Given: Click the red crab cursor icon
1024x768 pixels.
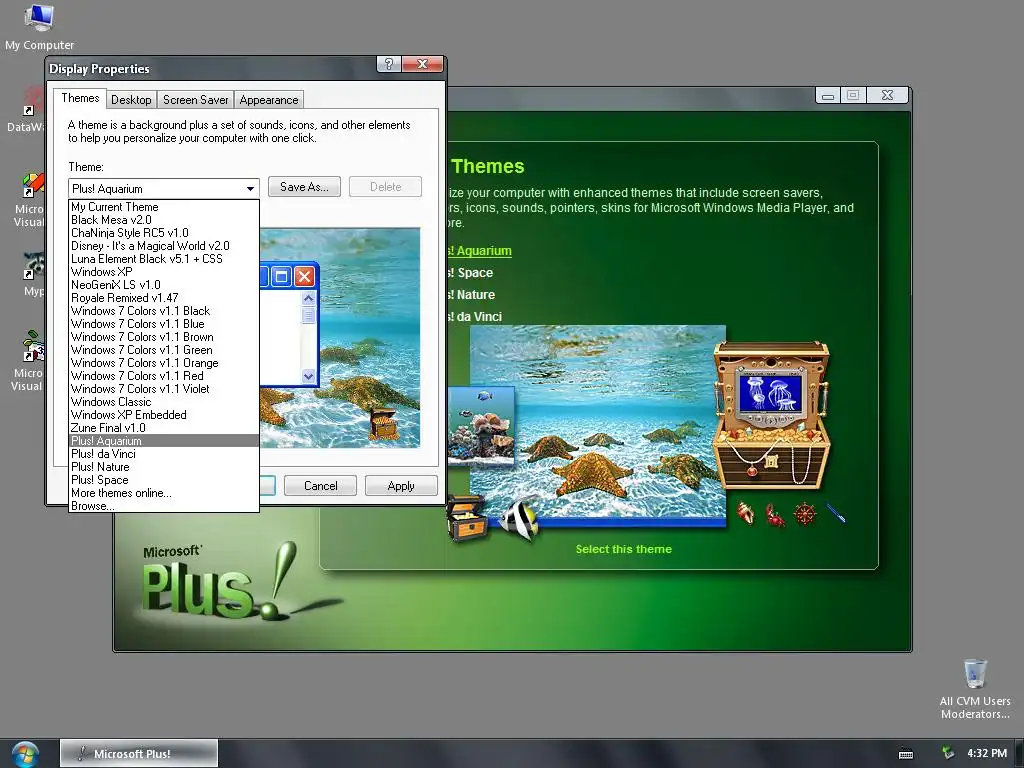Looking at the screenshot, I should [775, 515].
